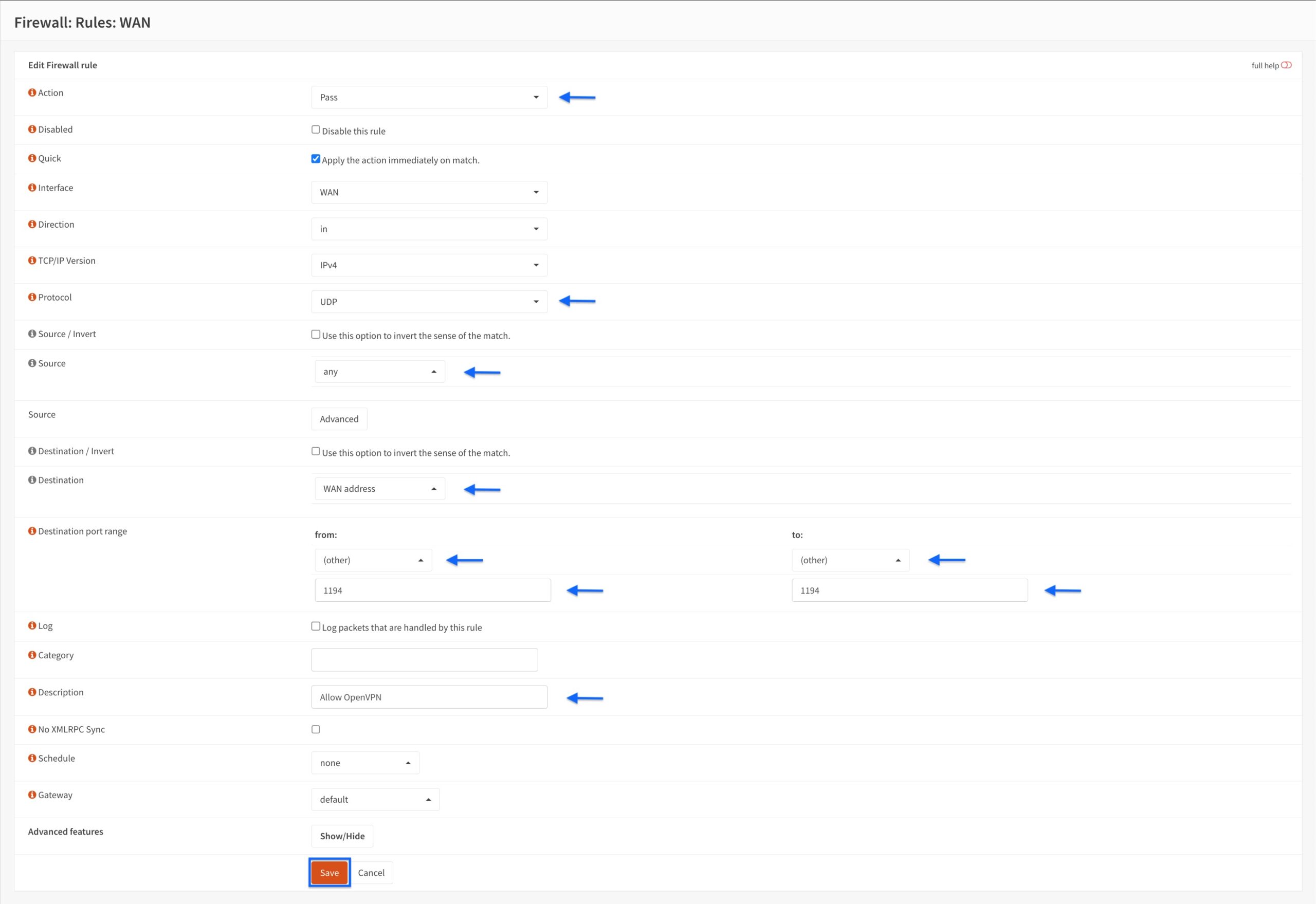Screen dimensions: 1316x904
Task: Open the Protocol dropdown showing UDP
Action: pyautogui.click(x=429, y=301)
